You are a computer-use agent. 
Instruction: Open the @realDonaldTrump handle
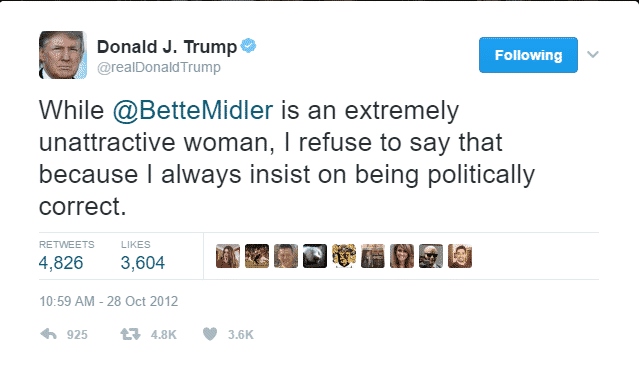point(159,67)
